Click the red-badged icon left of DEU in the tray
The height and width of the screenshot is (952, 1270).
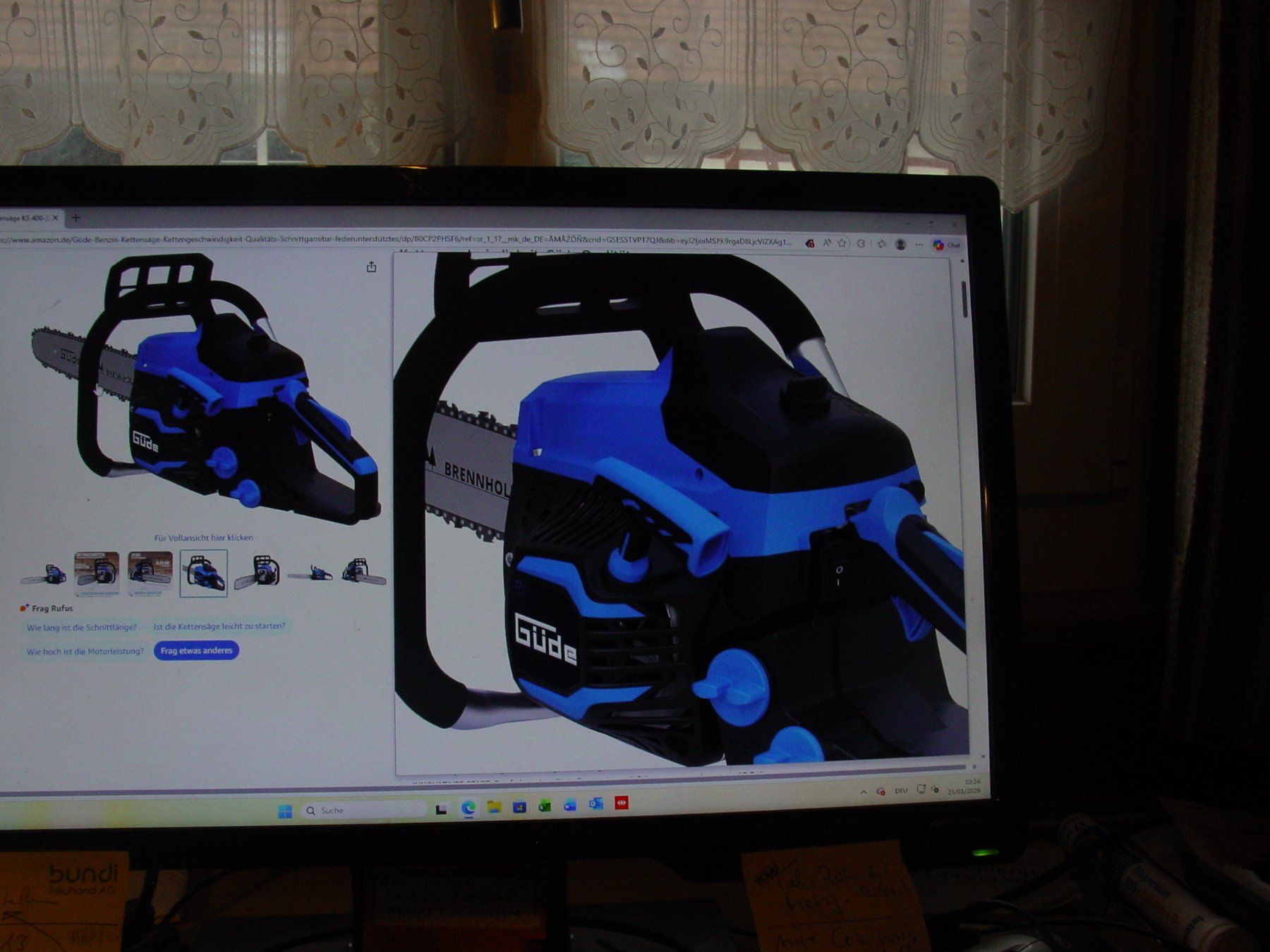(x=881, y=792)
